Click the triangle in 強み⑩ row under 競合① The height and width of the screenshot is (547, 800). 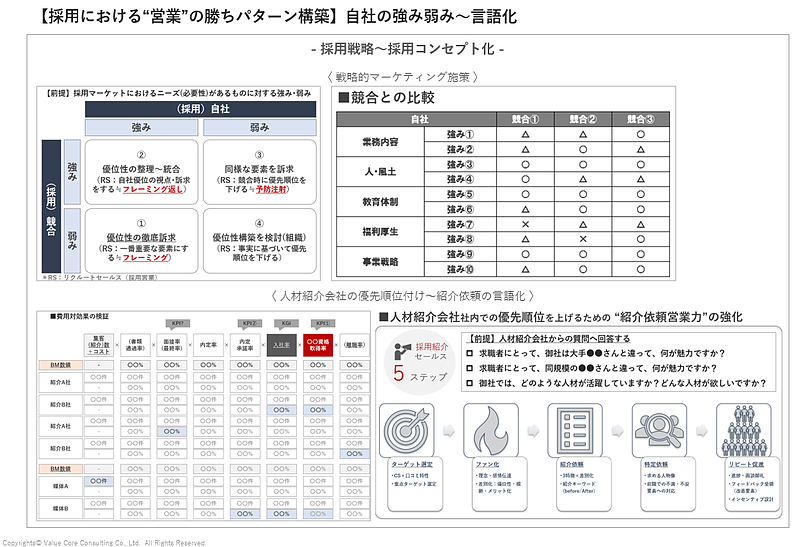526,269
